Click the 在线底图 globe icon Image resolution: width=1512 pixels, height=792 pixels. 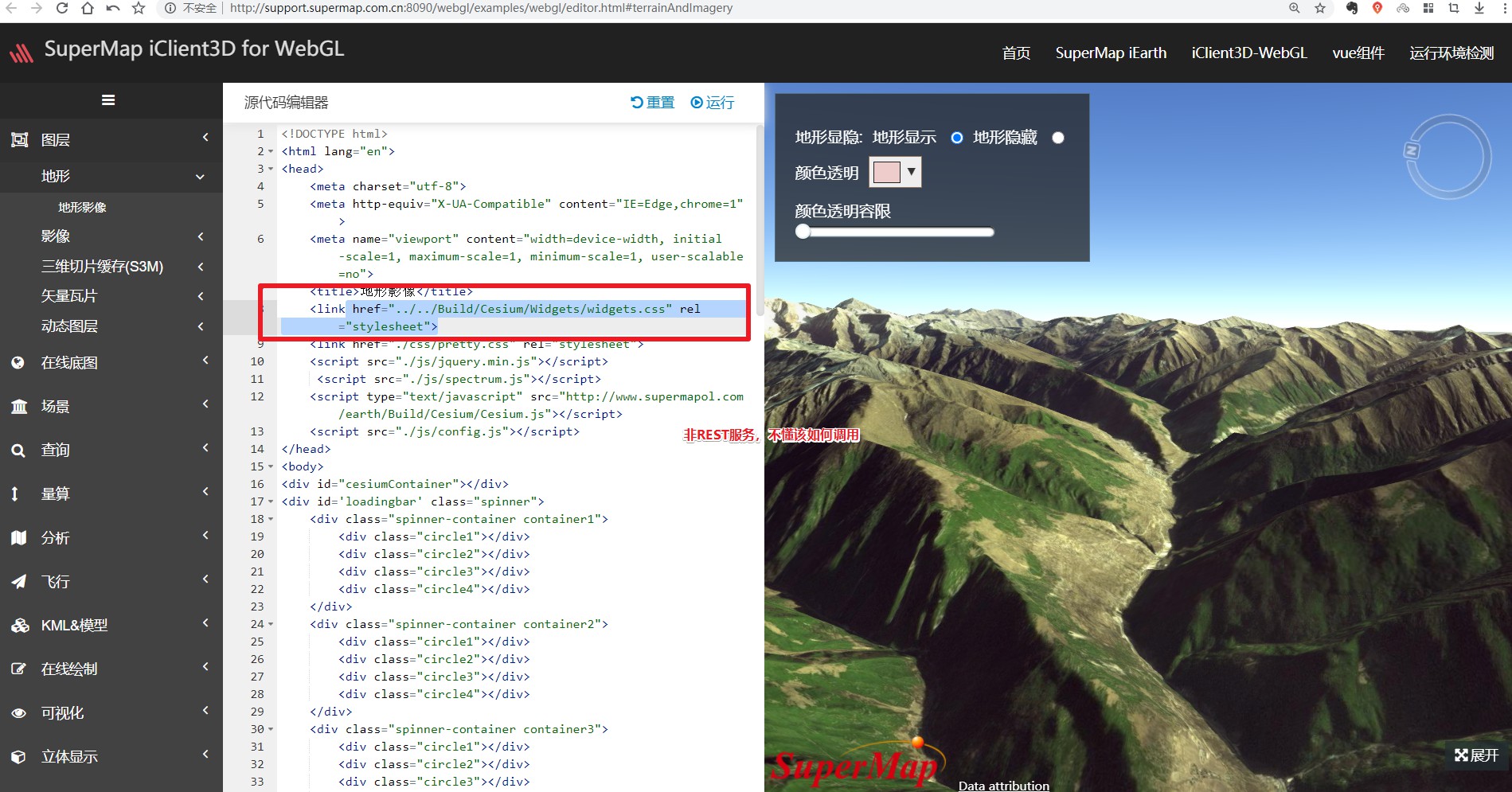coord(18,363)
